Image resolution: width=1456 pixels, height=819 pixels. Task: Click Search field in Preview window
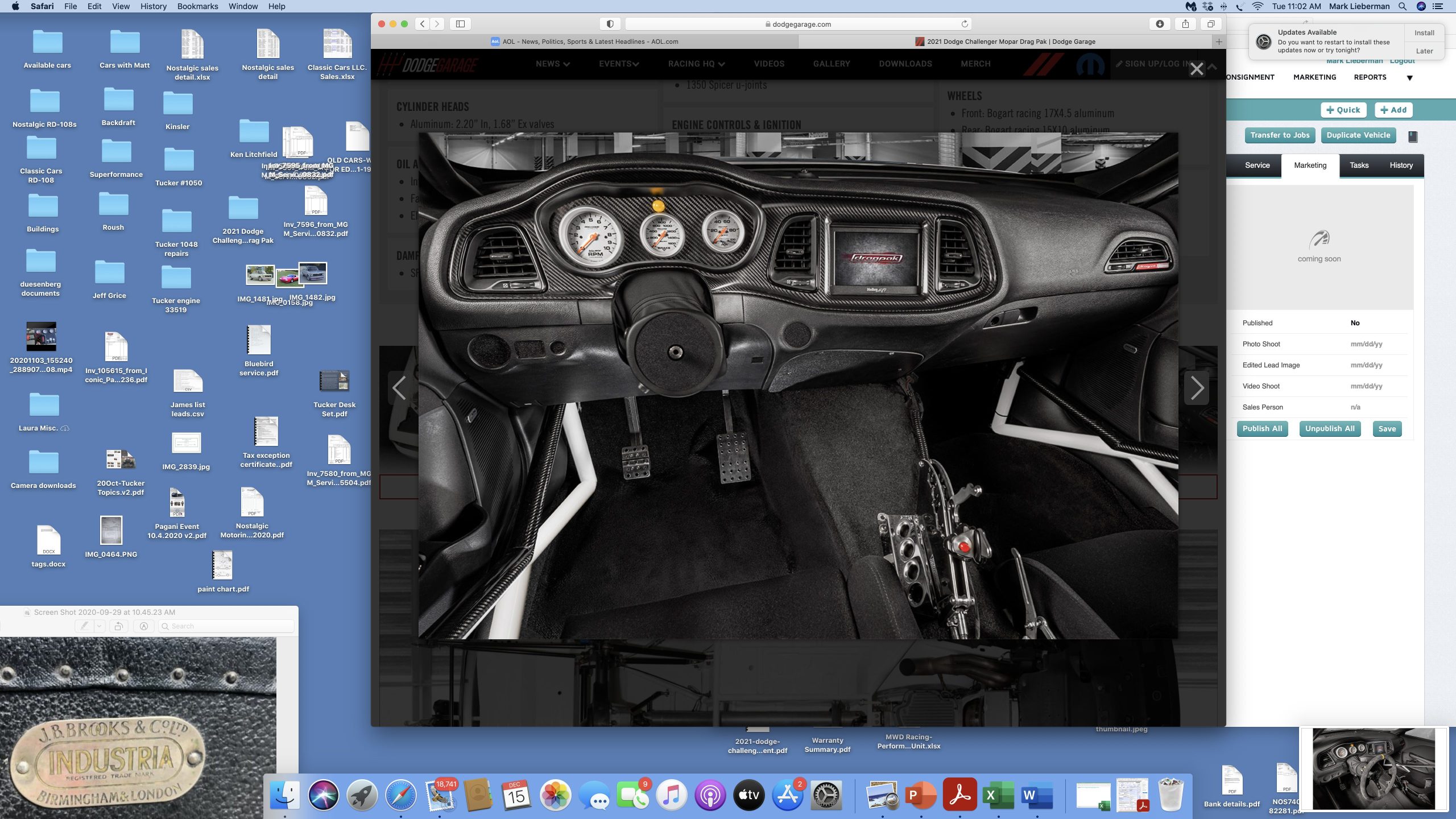226,626
